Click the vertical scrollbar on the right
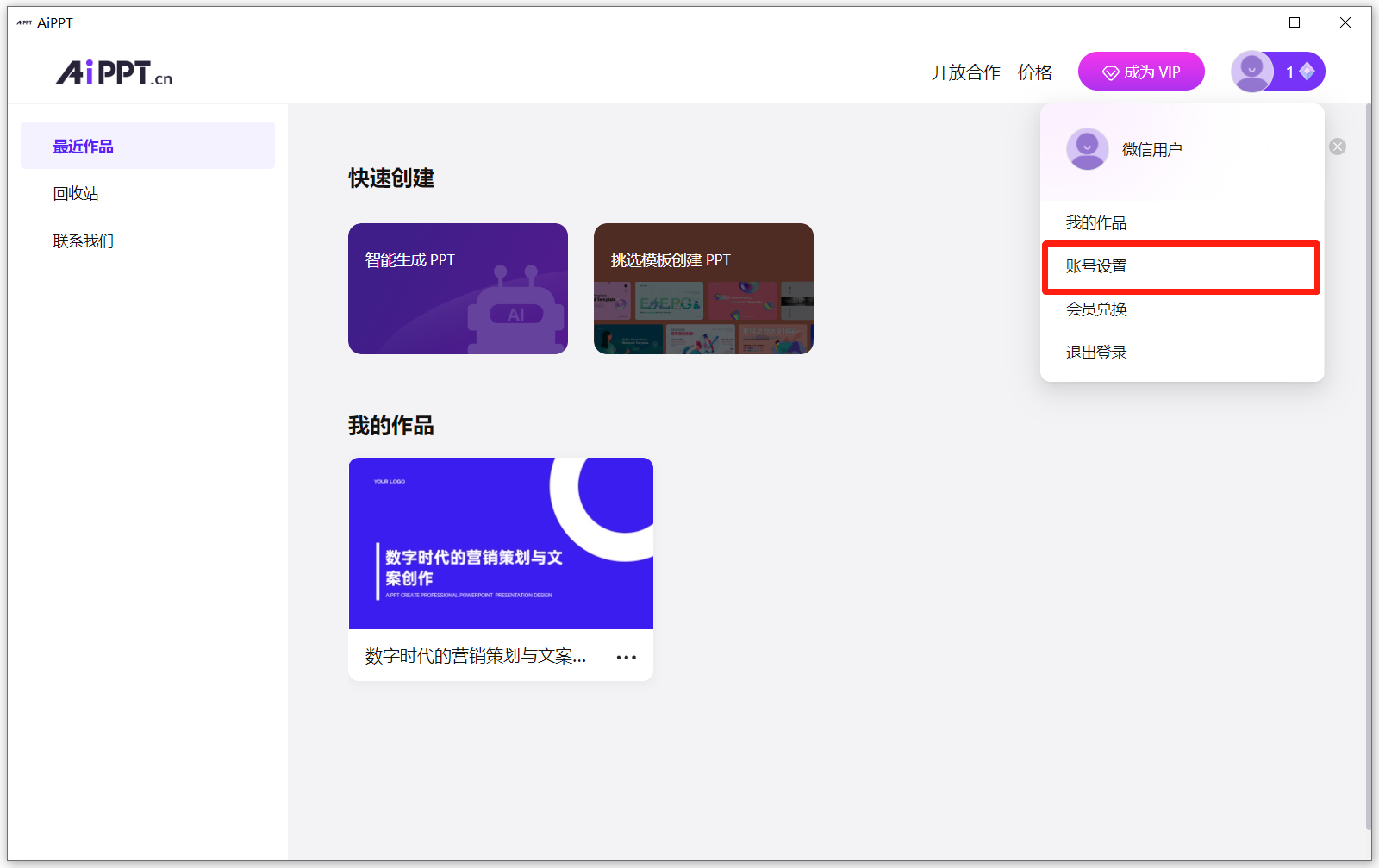 [1369, 465]
